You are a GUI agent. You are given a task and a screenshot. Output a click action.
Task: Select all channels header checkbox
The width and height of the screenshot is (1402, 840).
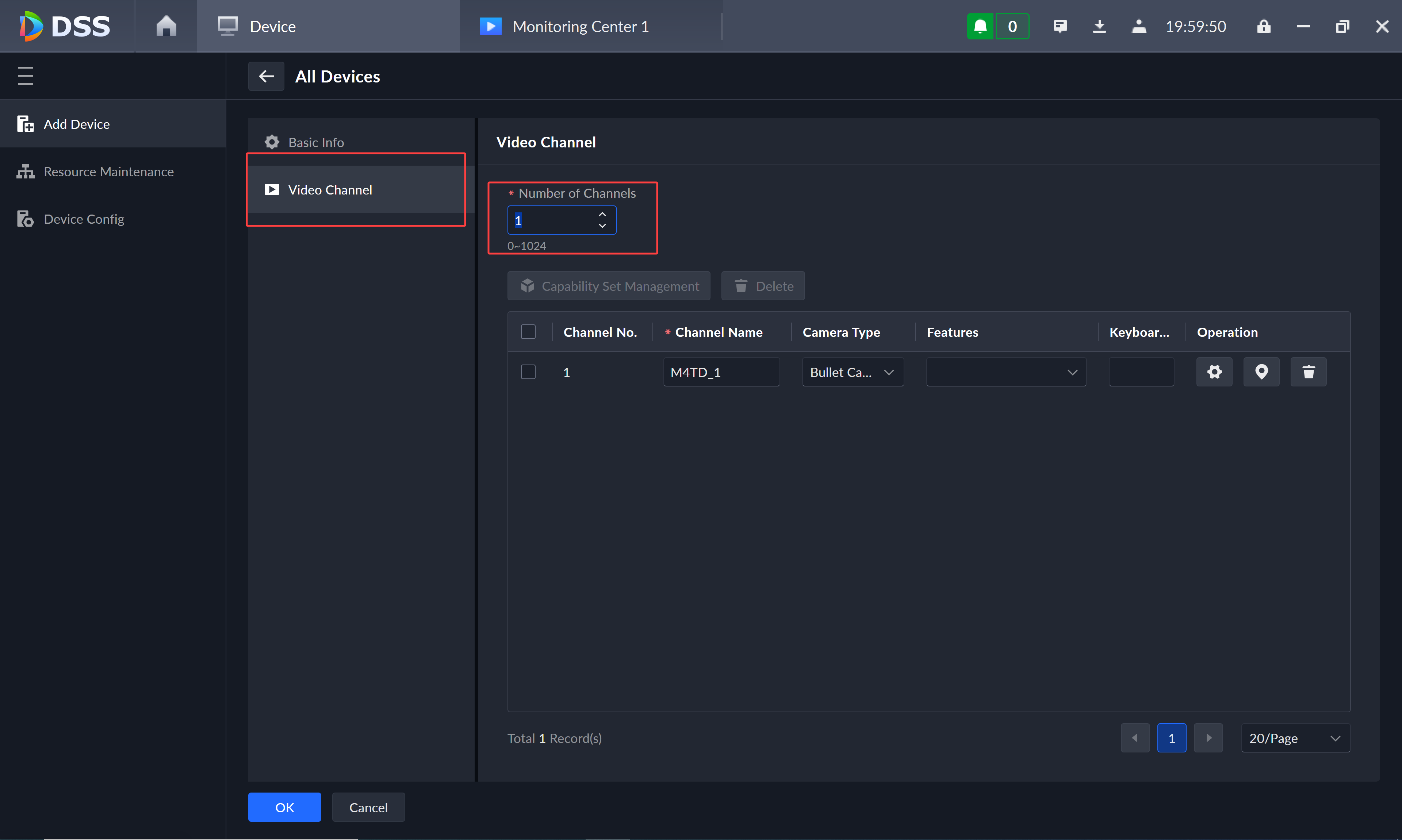(x=528, y=332)
